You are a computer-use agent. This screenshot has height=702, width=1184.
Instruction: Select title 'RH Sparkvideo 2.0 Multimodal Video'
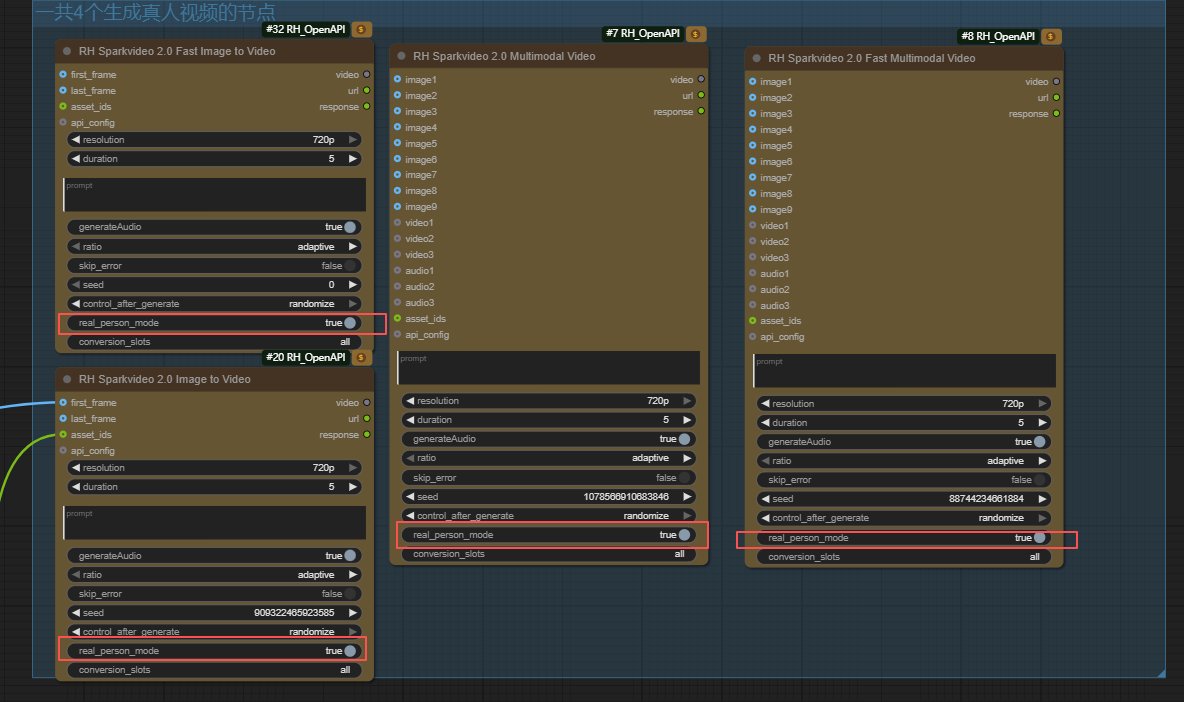[504, 56]
